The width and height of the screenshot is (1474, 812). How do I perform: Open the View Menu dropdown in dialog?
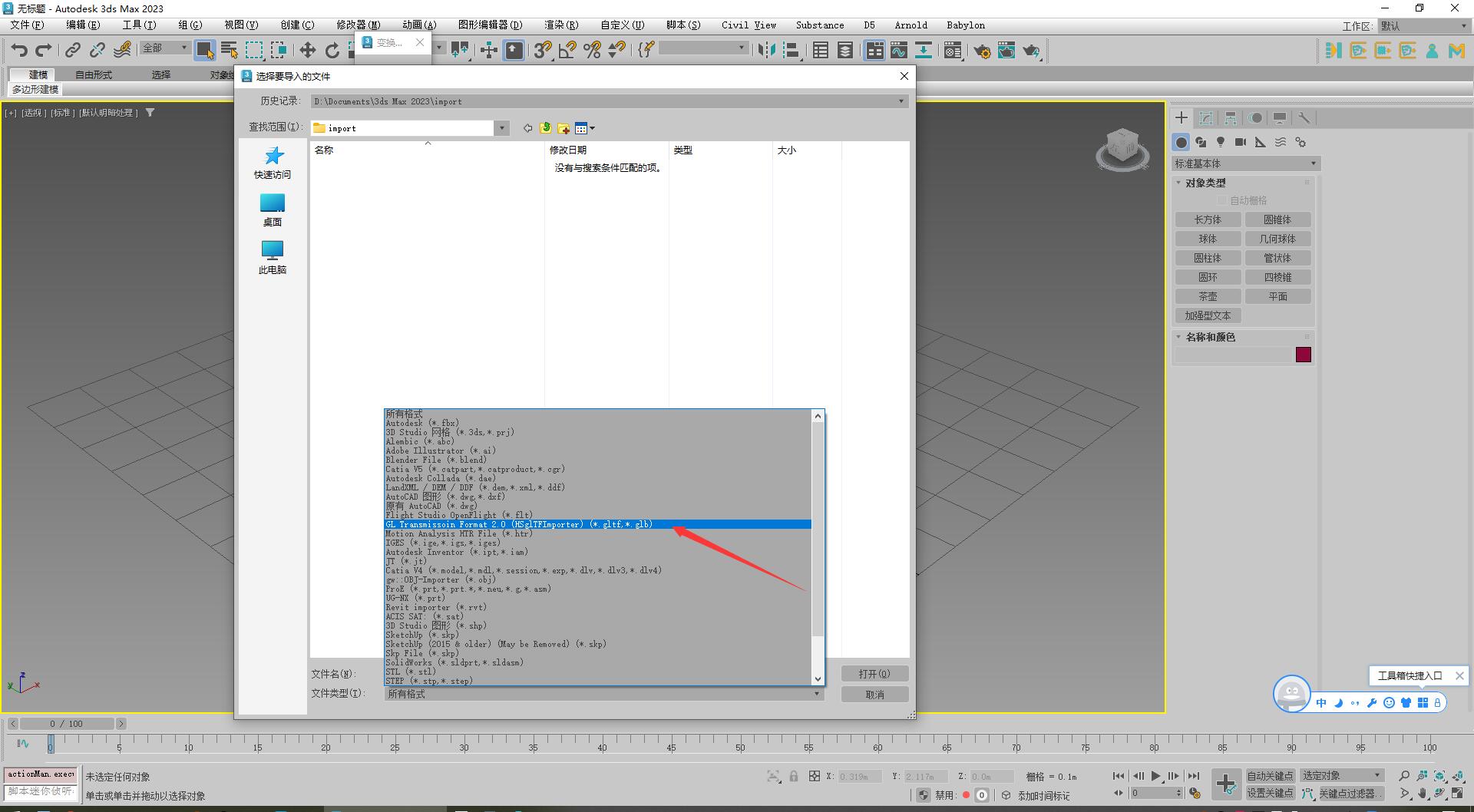click(x=585, y=128)
